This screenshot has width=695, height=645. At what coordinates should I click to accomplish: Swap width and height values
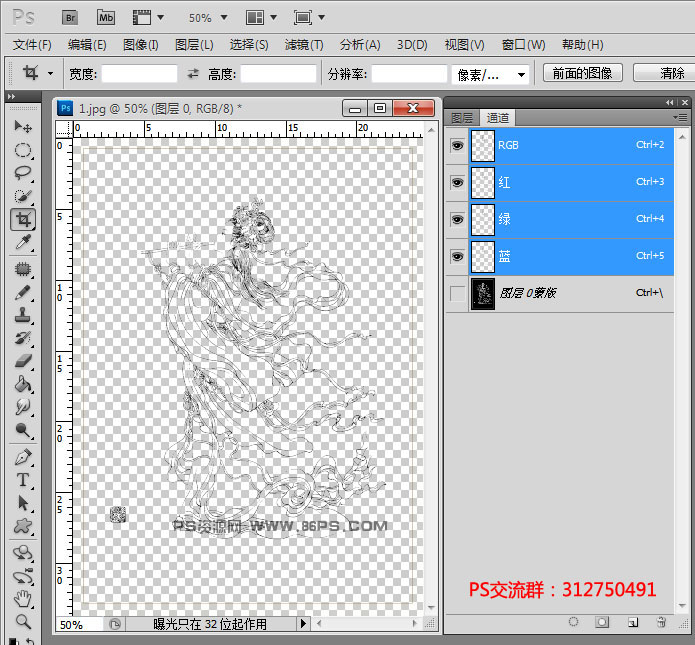point(193,74)
